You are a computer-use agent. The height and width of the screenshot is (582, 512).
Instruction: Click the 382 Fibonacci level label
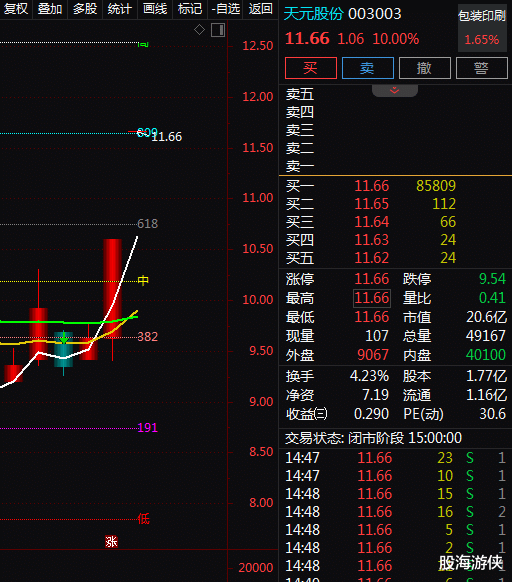(147, 337)
